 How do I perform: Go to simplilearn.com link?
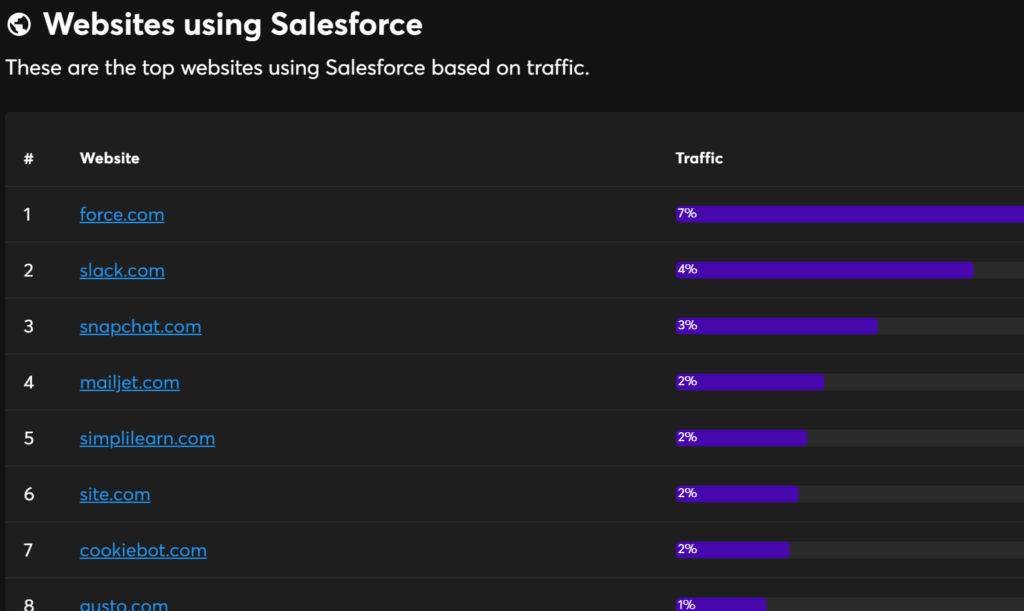[147, 439]
